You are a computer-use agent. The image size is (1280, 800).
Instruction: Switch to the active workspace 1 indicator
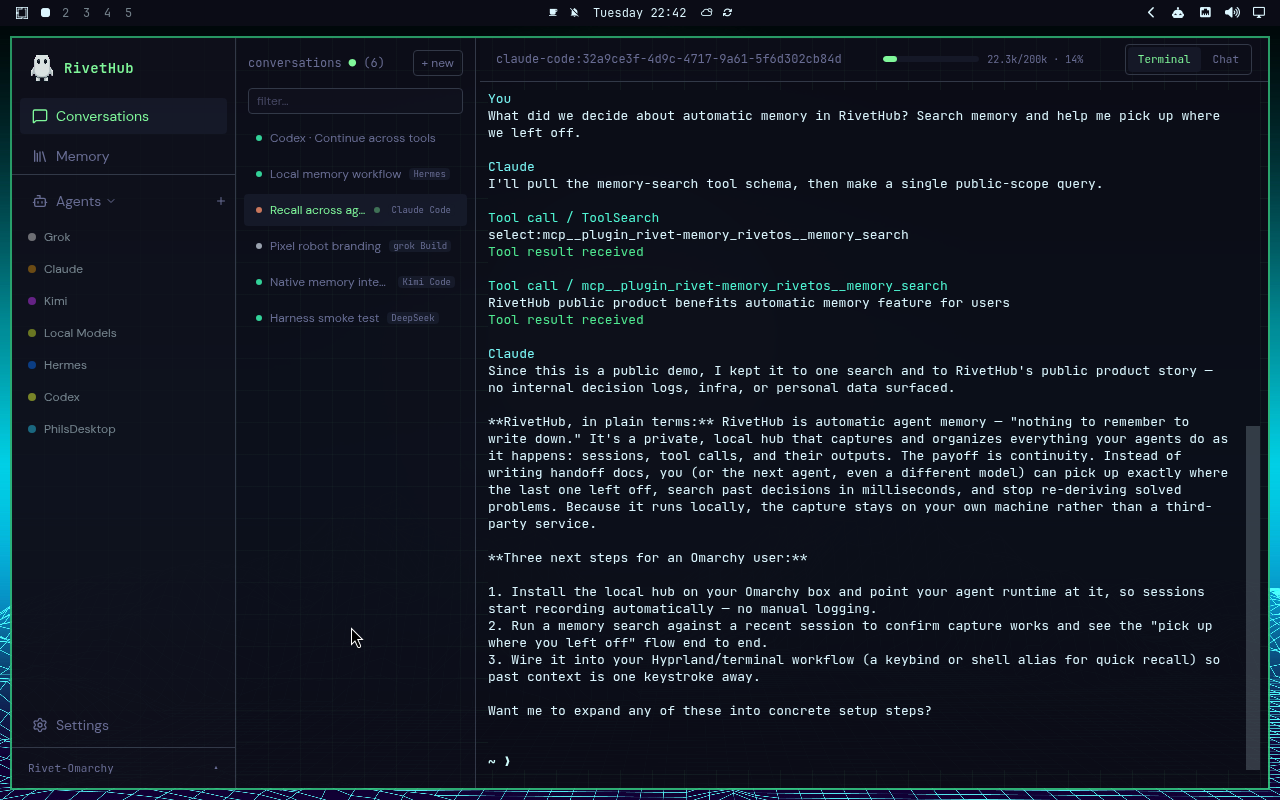coord(45,13)
